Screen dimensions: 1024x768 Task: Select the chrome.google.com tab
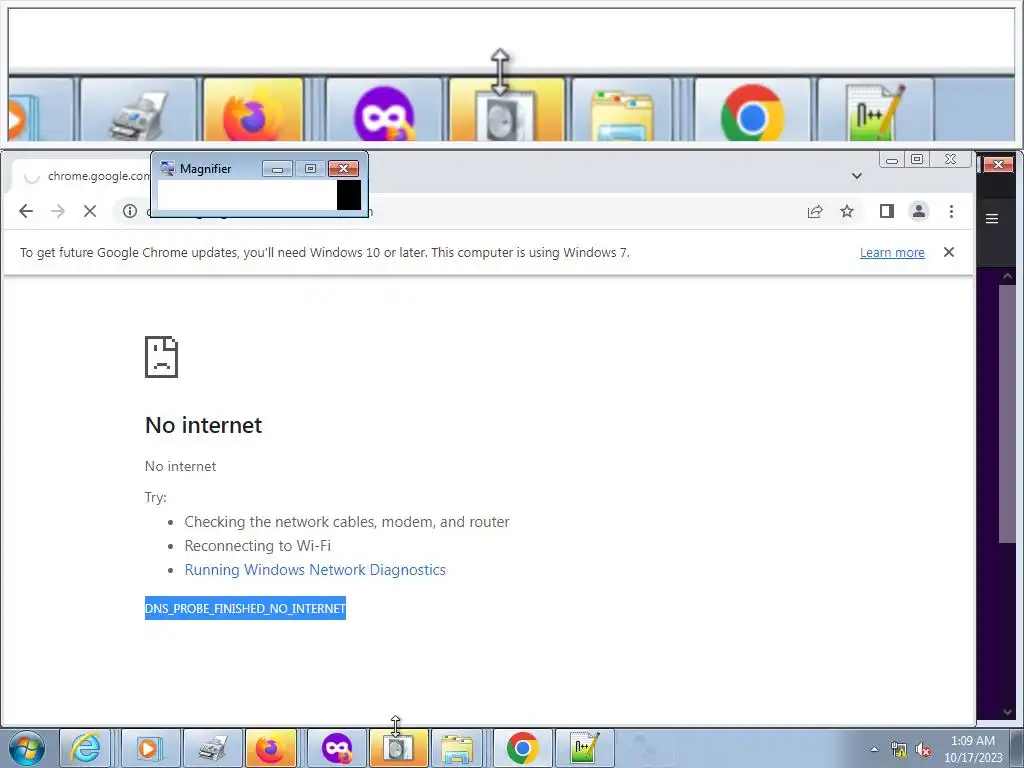[x=82, y=176]
